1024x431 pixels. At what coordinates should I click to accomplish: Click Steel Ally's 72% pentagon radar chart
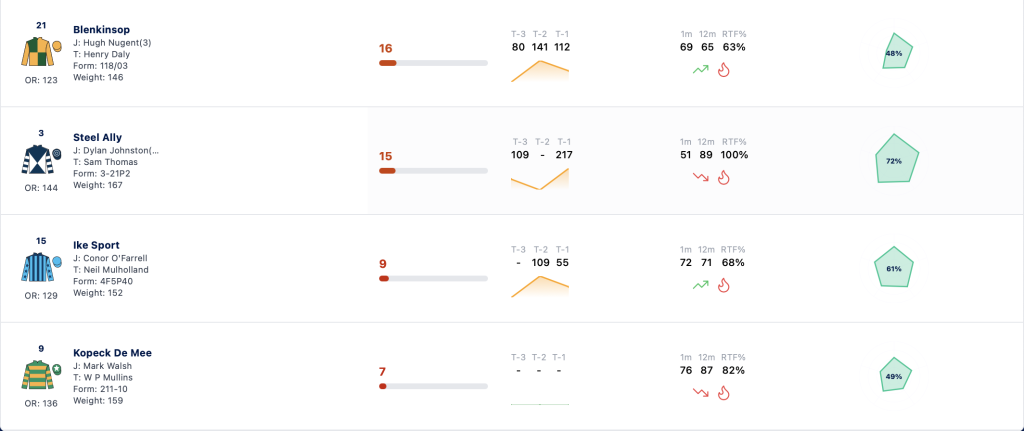pos(897,159)
